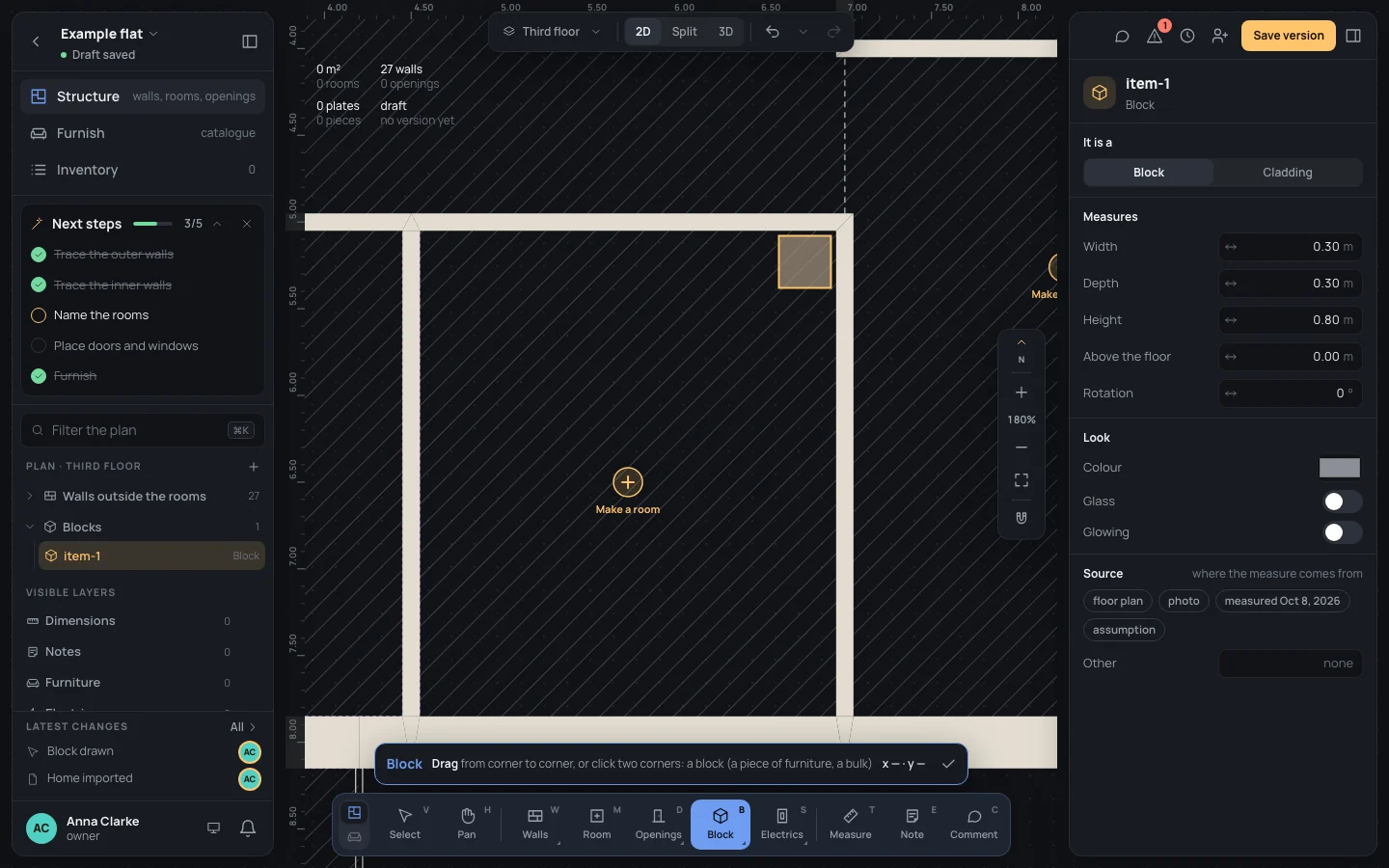Switch to the Furnish section

pyautogui.click(x=143, y=133)
